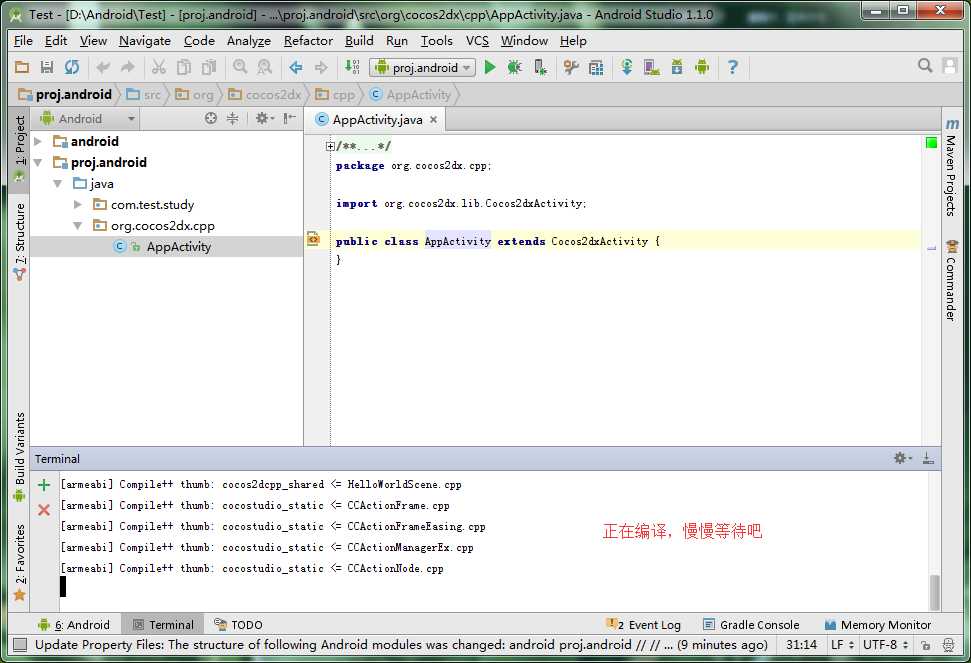Screen dimensions: 971x663
Task: Hide the Project panel with the hide icon
Action: coord(289,118)
